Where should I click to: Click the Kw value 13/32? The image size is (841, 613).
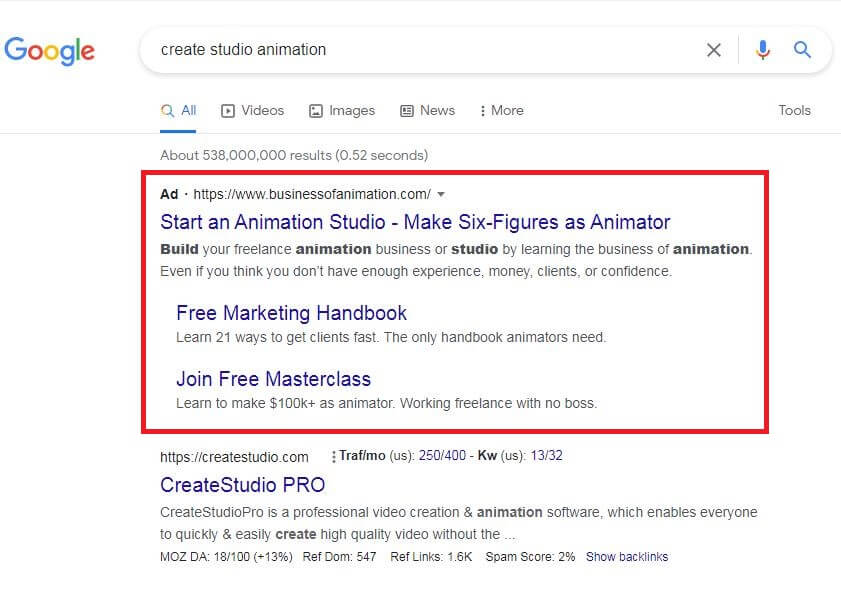547,456
